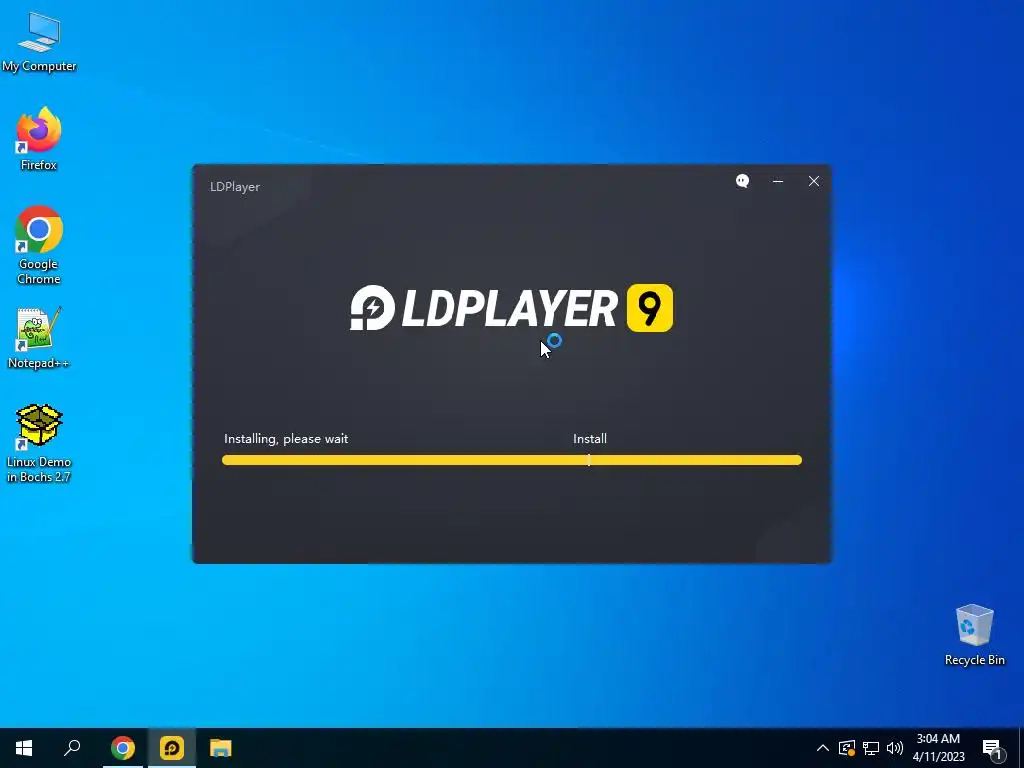The height and width of the screenshot is (768, 1024).
Task: Open the LDPlayer installer feedback chat icon
Action: pos(743,181)
